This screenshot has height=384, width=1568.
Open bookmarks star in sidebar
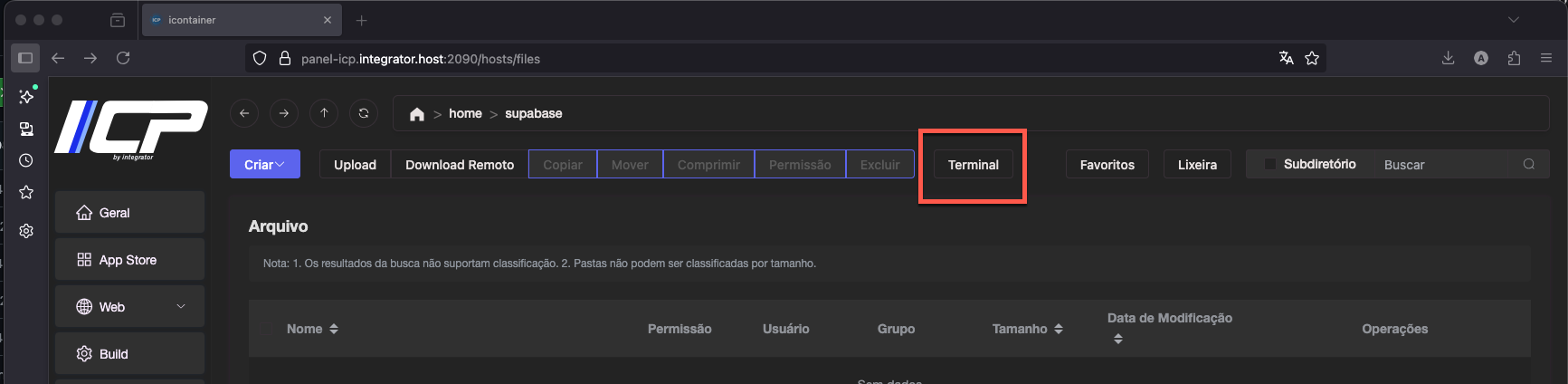pos(26,192)
